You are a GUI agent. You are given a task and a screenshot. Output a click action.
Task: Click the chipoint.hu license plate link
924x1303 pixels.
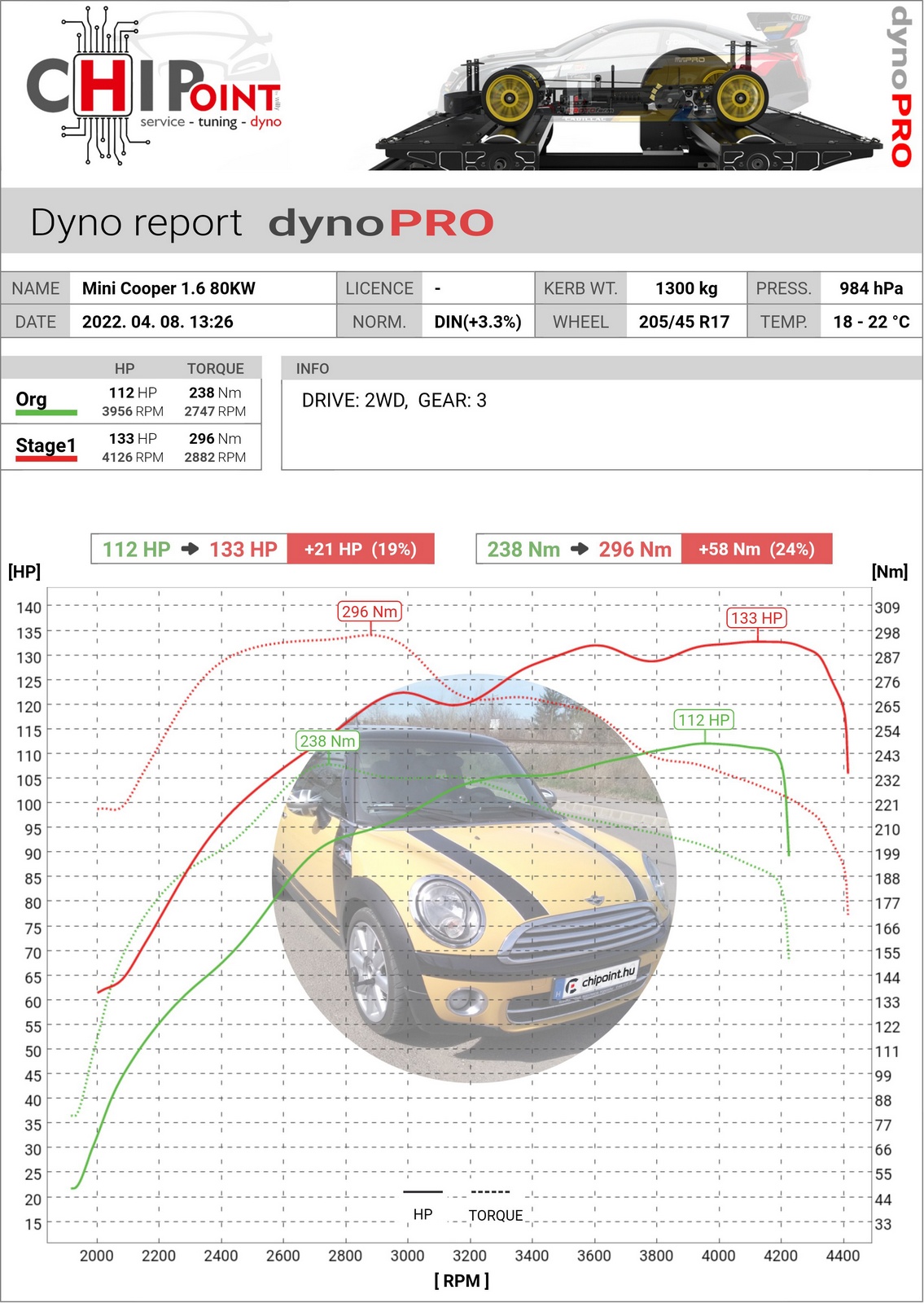598,980
